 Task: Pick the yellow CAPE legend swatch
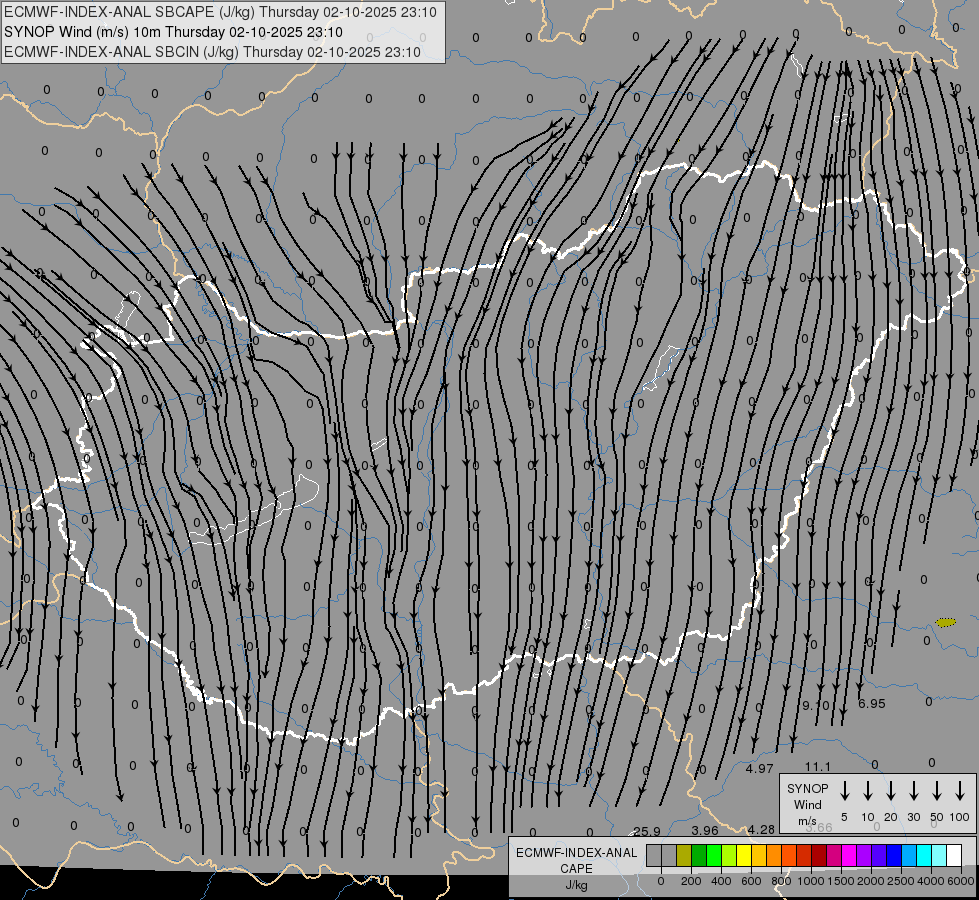point(744,855)
